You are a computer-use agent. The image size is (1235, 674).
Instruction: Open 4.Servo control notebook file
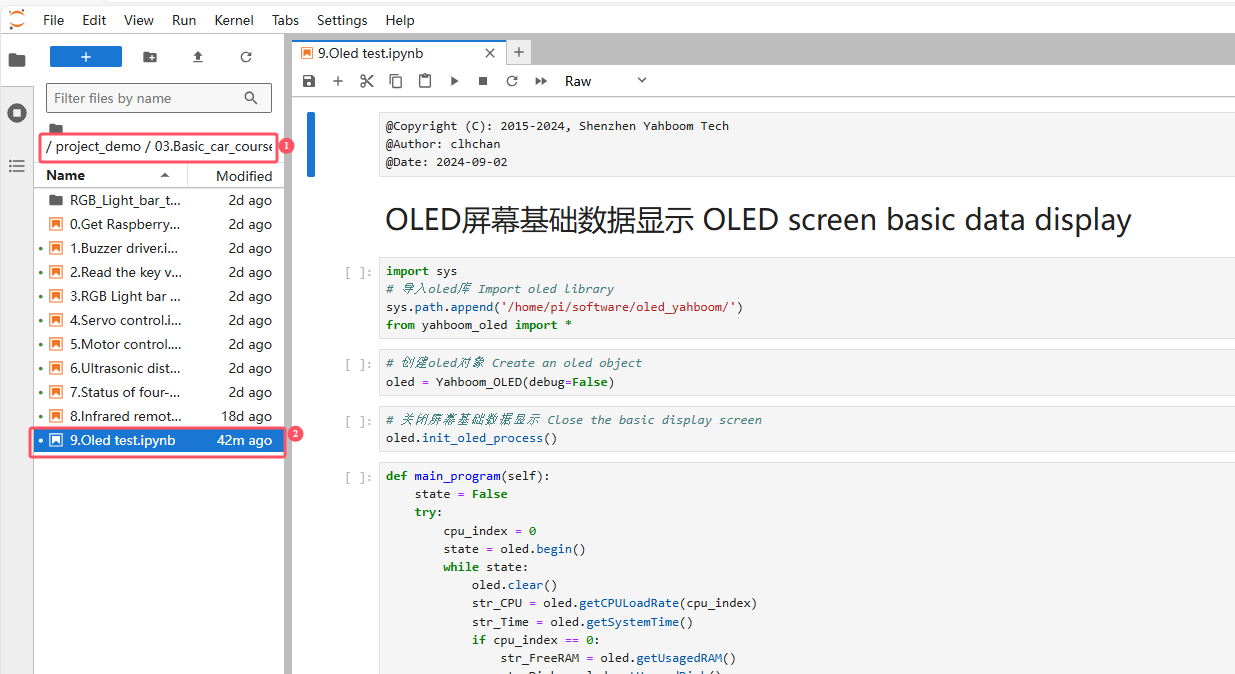pyautogui.click(x=159, y=320)
